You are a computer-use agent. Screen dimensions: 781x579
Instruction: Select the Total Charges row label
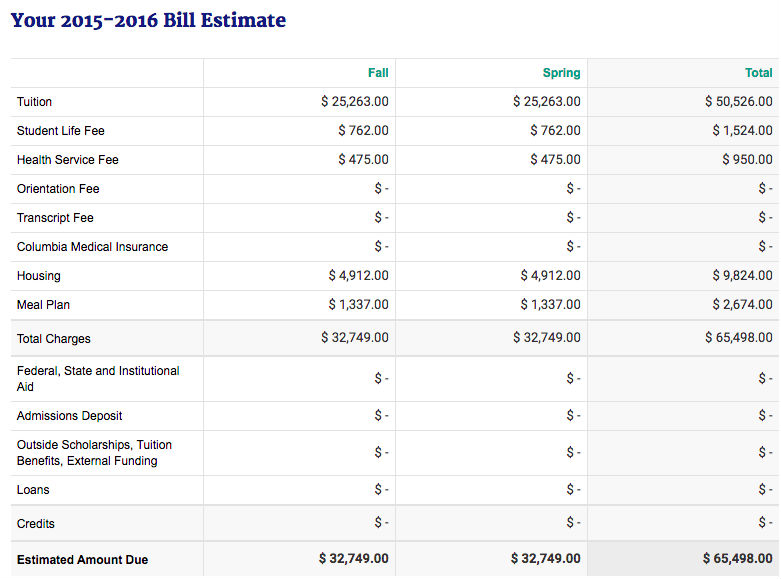click(54, 339)
